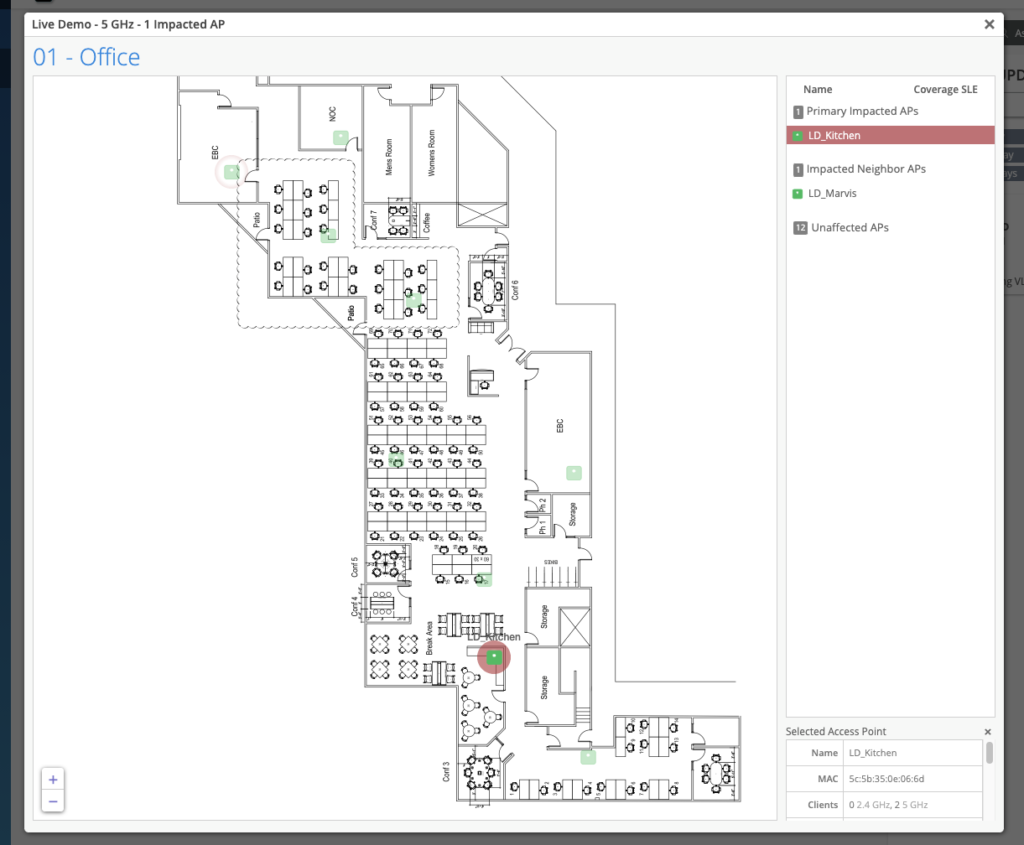
Task: Close the Selected Access Point panel
Action: 988,732
